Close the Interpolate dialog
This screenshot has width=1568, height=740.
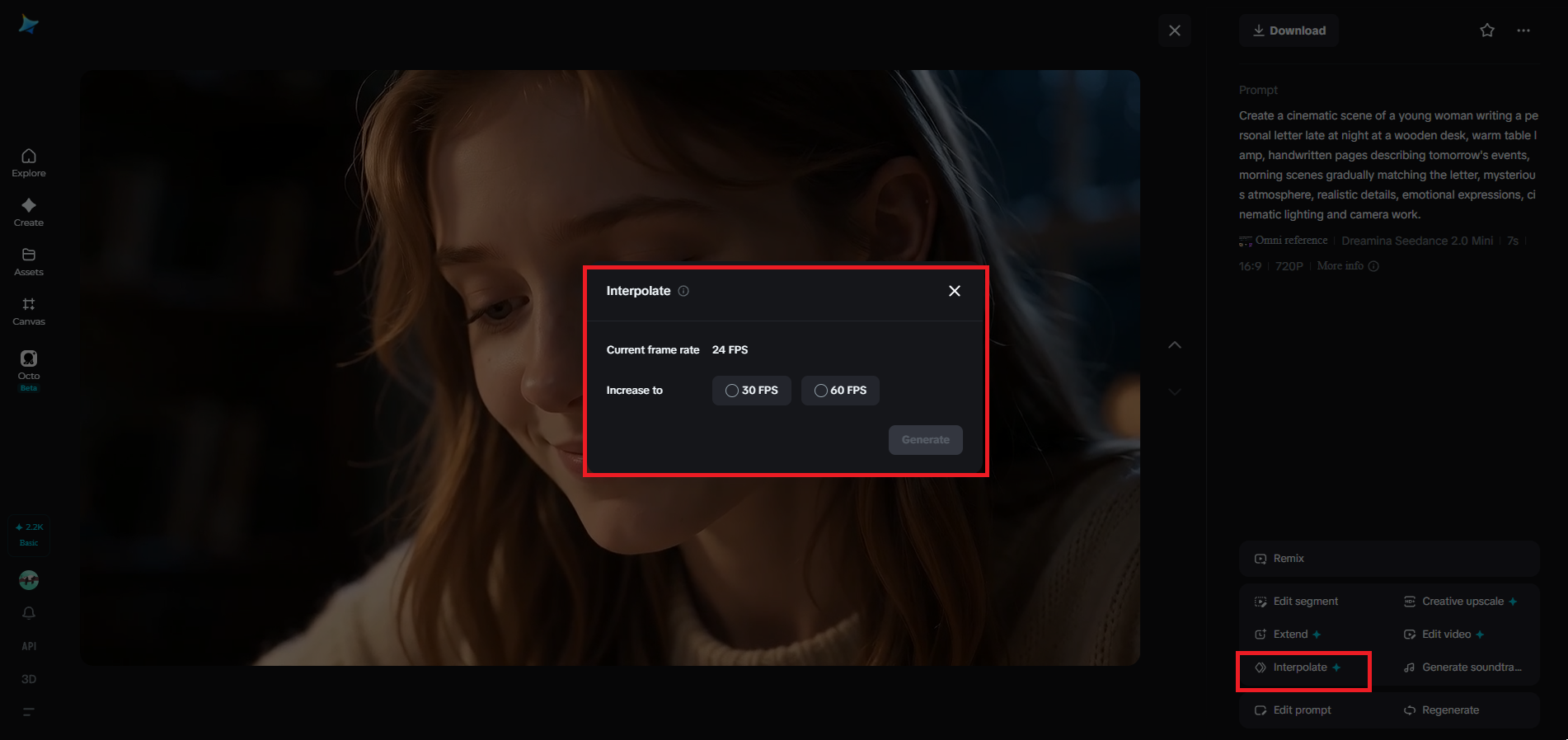[x=955, y=291]
